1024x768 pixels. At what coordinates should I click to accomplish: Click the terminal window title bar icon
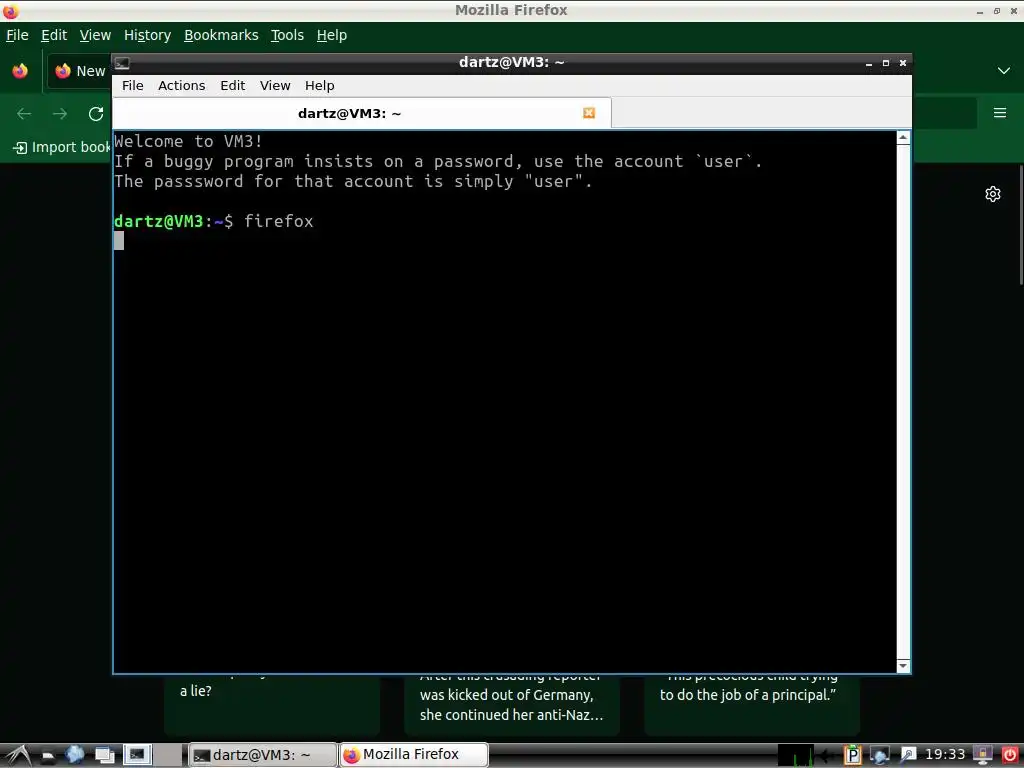[x=122, y=63]
